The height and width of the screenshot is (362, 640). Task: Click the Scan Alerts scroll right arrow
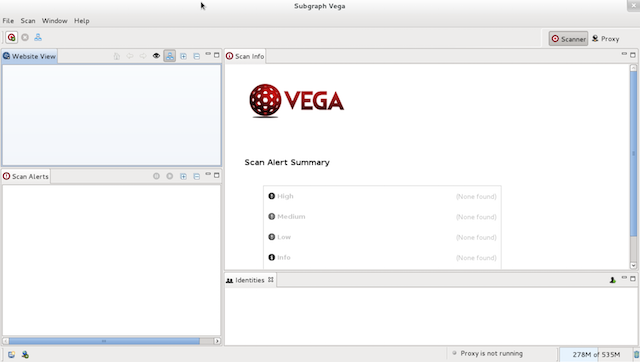[x=217, y=341]
